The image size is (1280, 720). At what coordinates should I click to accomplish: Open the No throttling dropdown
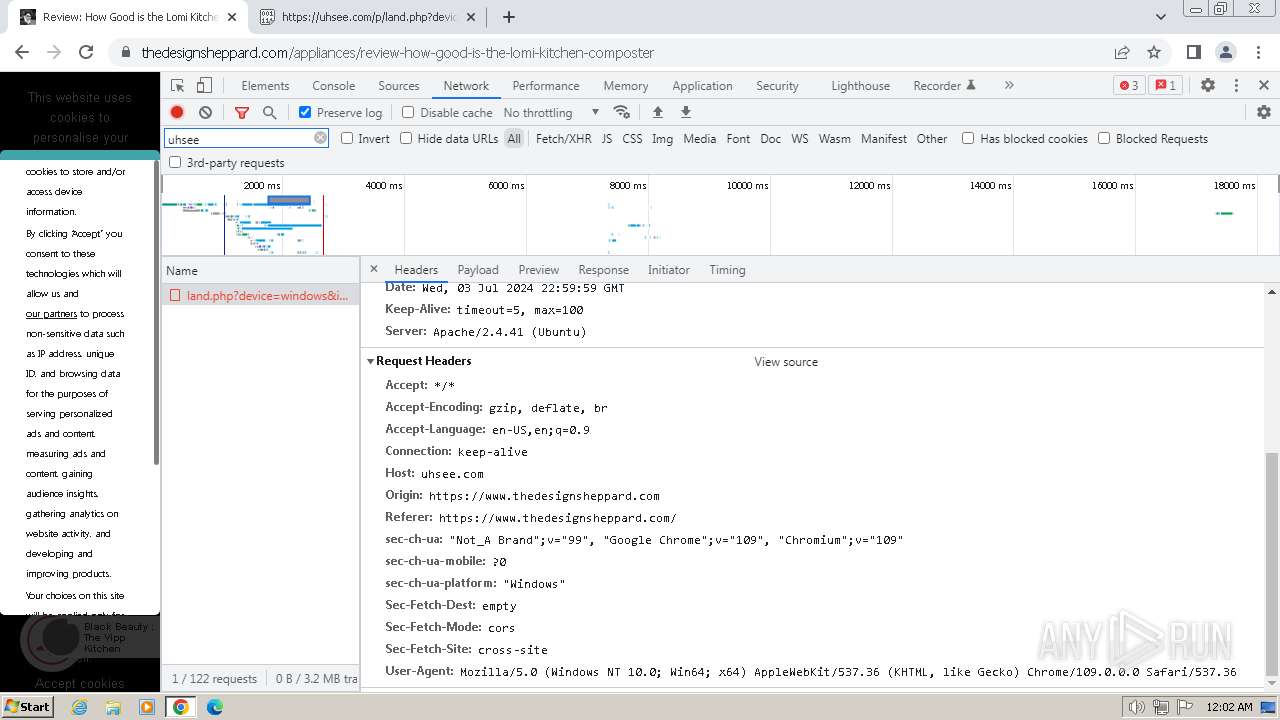click(x=551, y=112)
